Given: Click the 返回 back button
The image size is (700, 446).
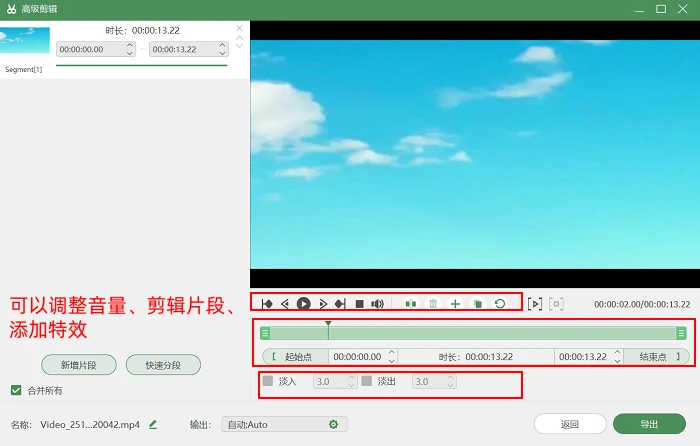Looking at the screenshot, I should [570, 424].
